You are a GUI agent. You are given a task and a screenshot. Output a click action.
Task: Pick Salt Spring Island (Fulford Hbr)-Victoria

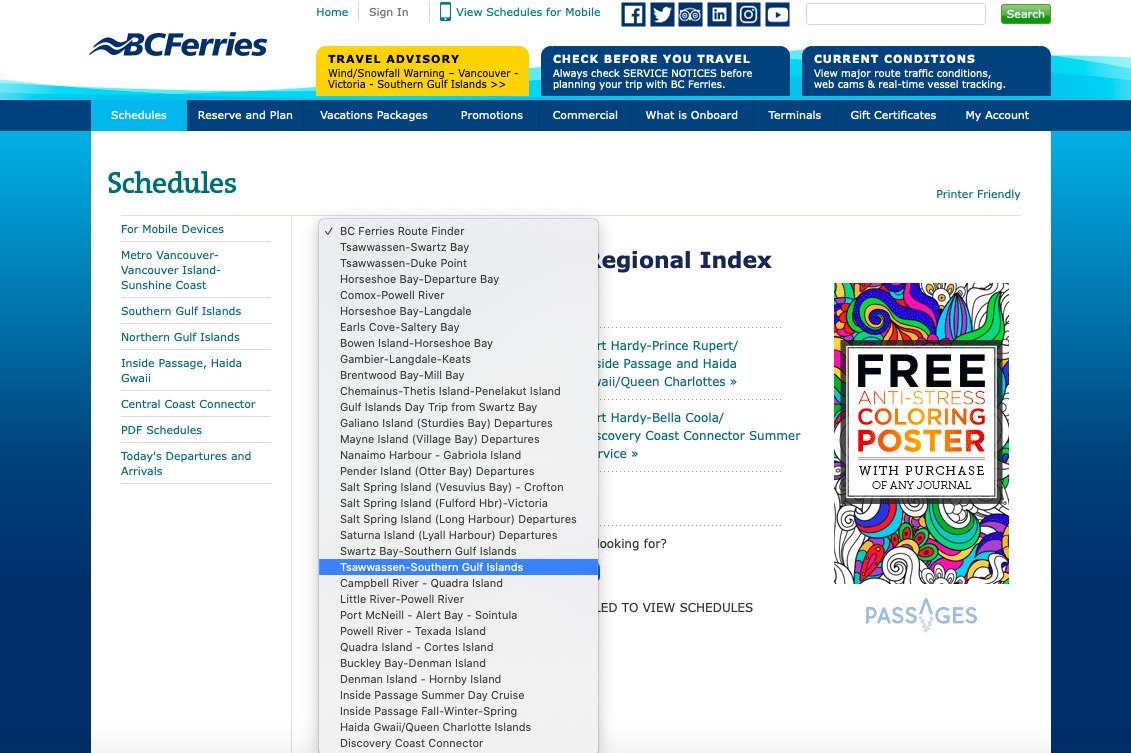(x=459, y=503)
